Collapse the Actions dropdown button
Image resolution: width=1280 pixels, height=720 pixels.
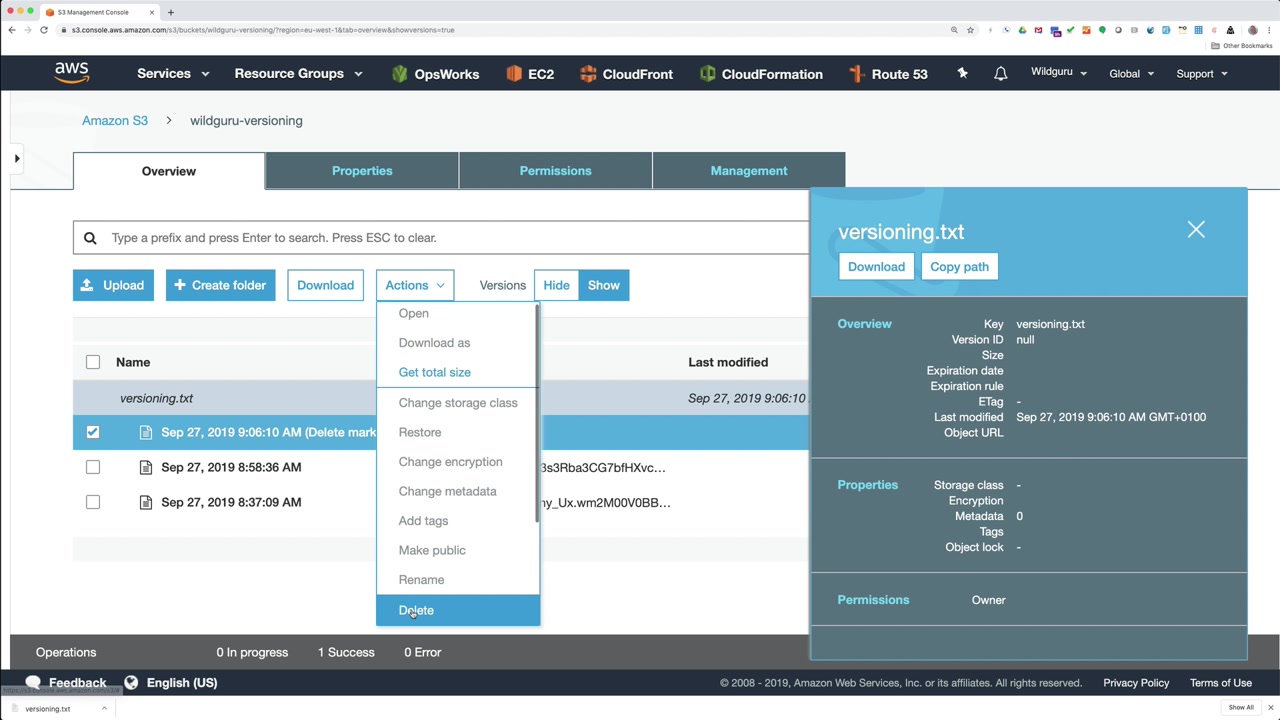(x=415, y=285)
